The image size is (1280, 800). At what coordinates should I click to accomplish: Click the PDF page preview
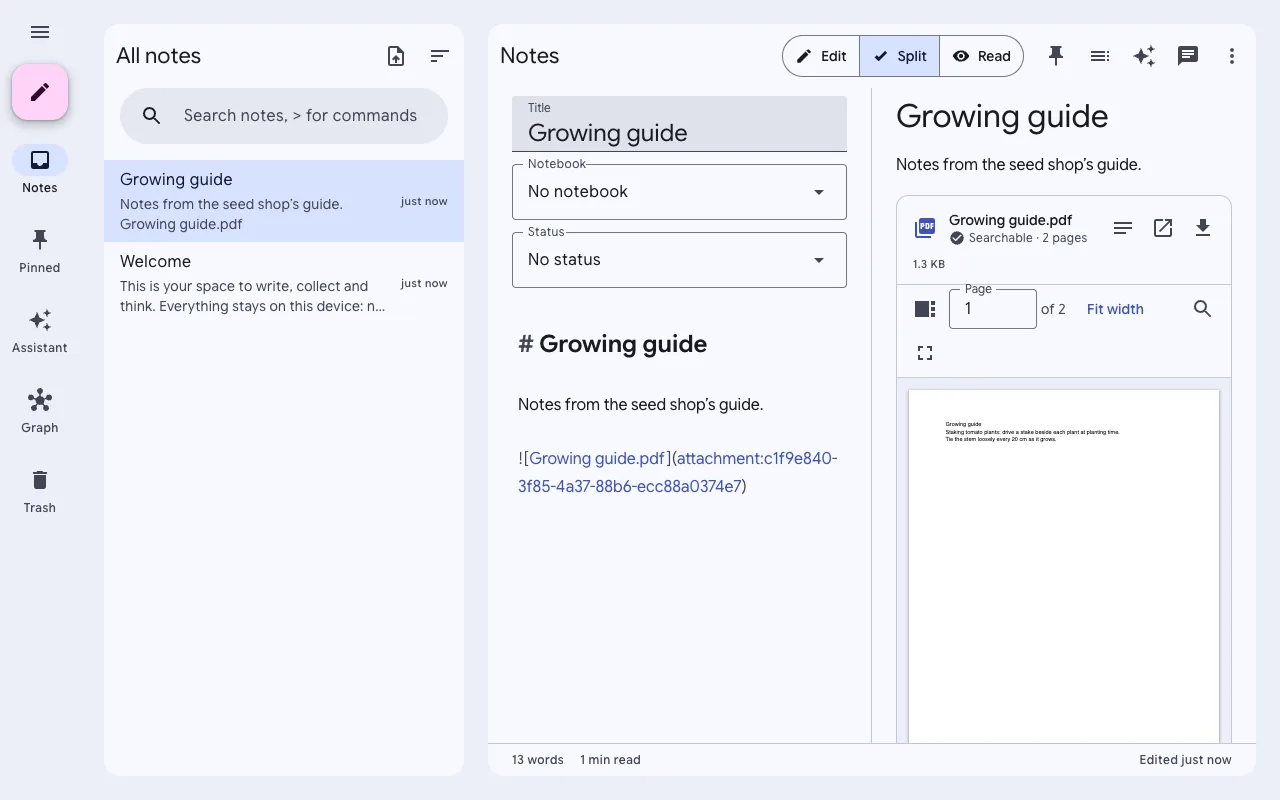point(1064,566)
